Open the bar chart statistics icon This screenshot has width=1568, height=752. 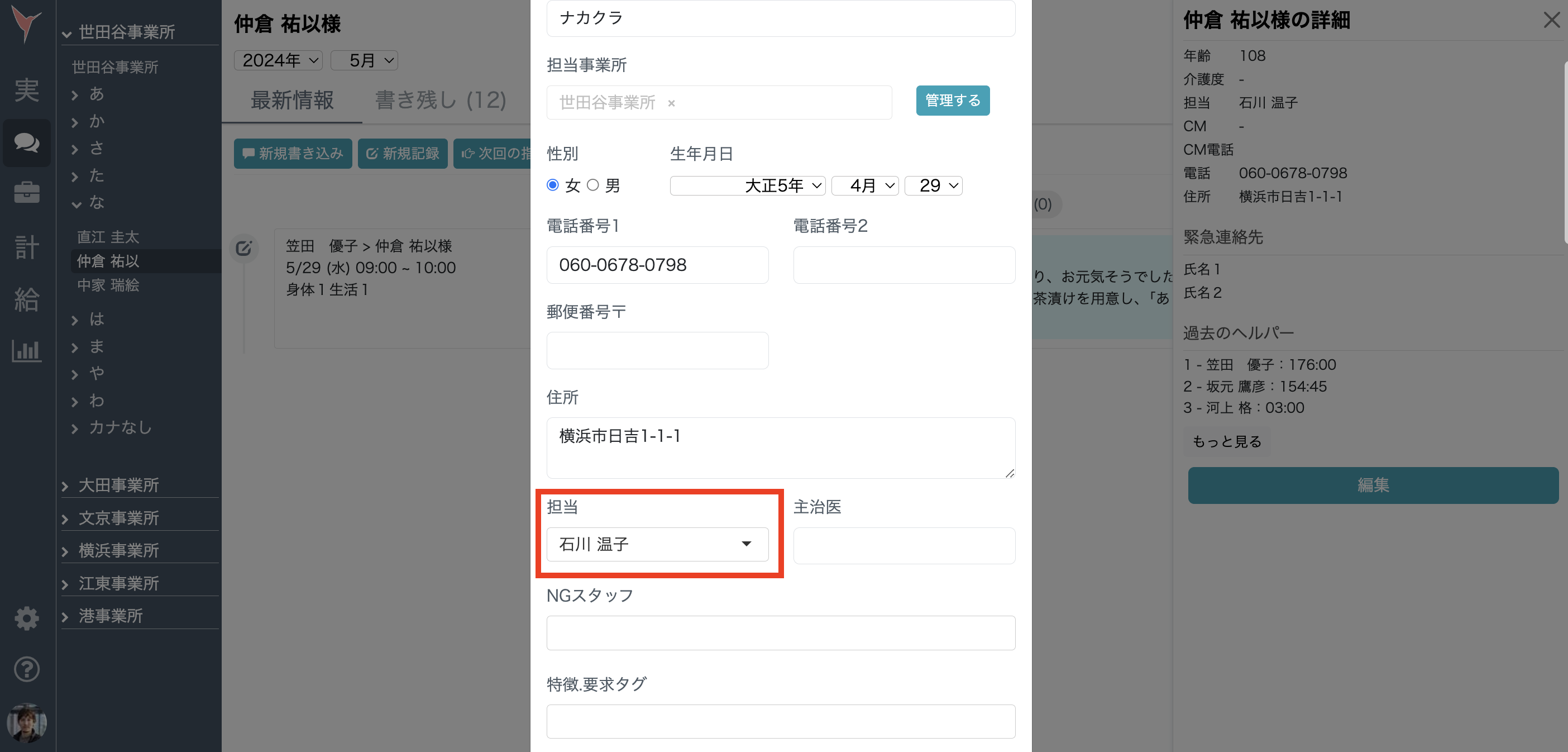pyautogui.click(x=27, y=350)
